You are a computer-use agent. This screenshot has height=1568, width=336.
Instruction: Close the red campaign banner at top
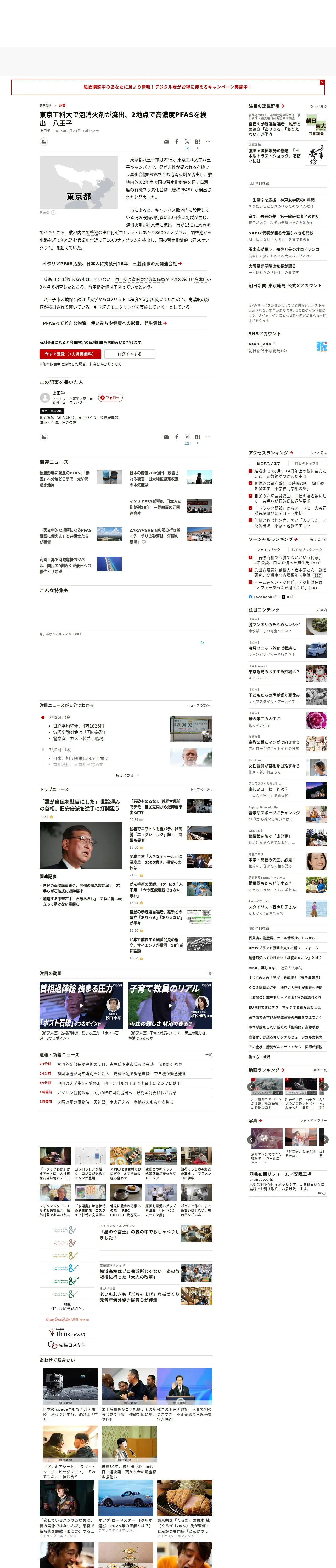click(322, 82)
